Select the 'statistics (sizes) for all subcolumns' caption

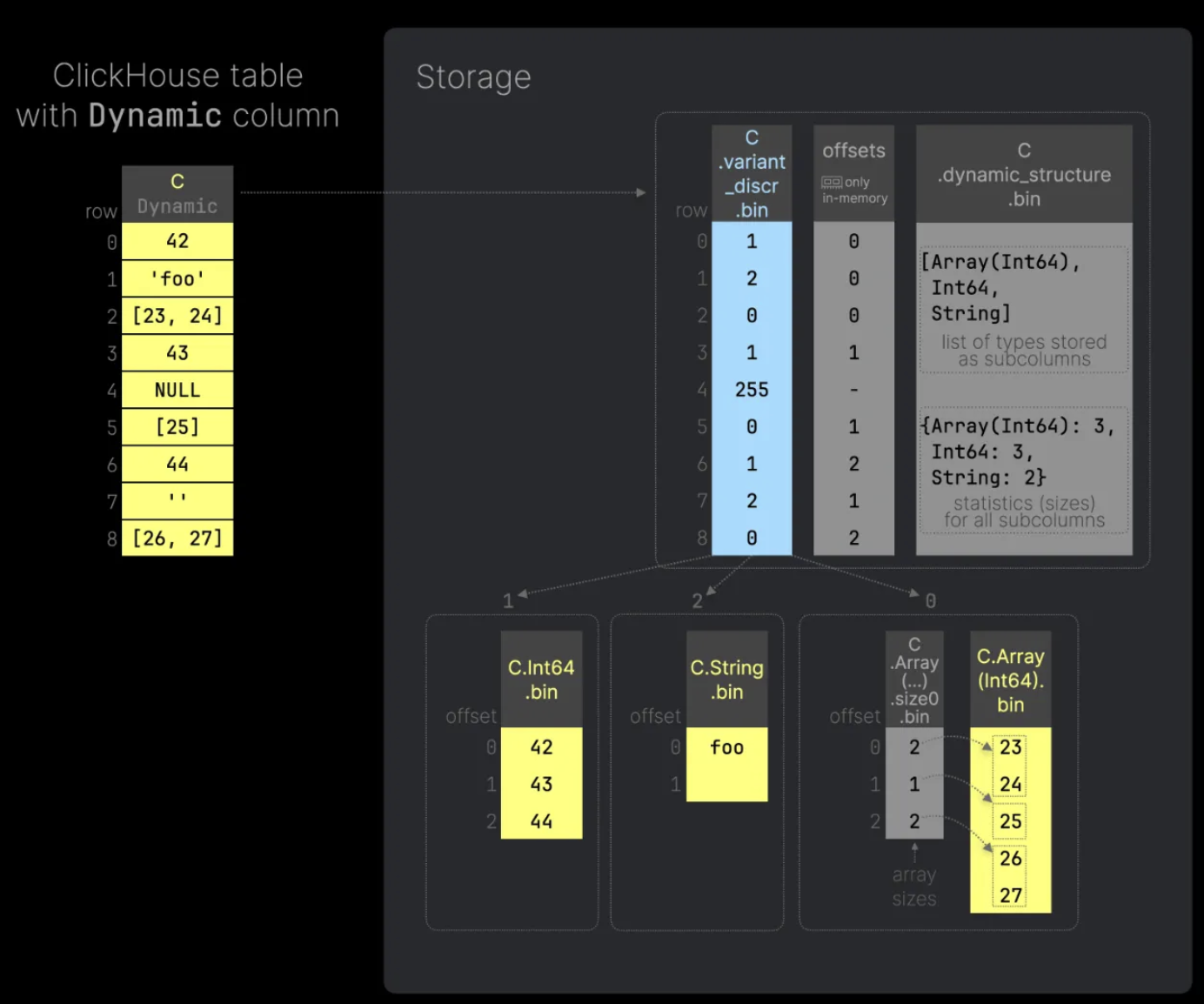click(x=1024, y=512)
